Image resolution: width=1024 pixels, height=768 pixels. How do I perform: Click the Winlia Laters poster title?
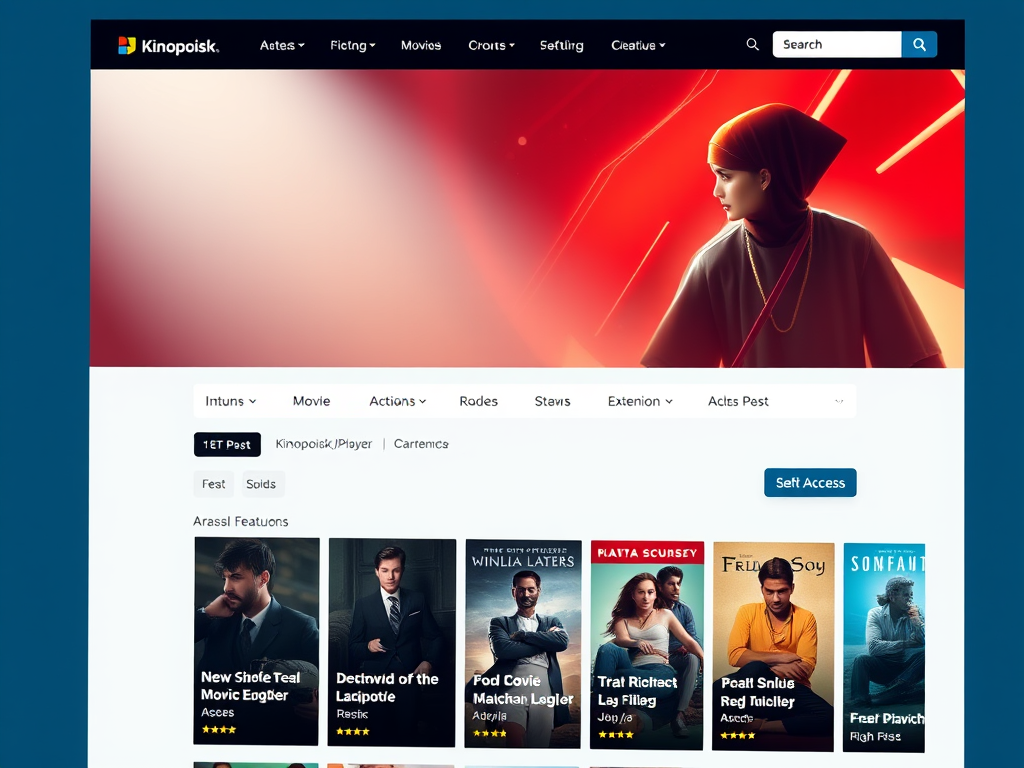point(523,561)
